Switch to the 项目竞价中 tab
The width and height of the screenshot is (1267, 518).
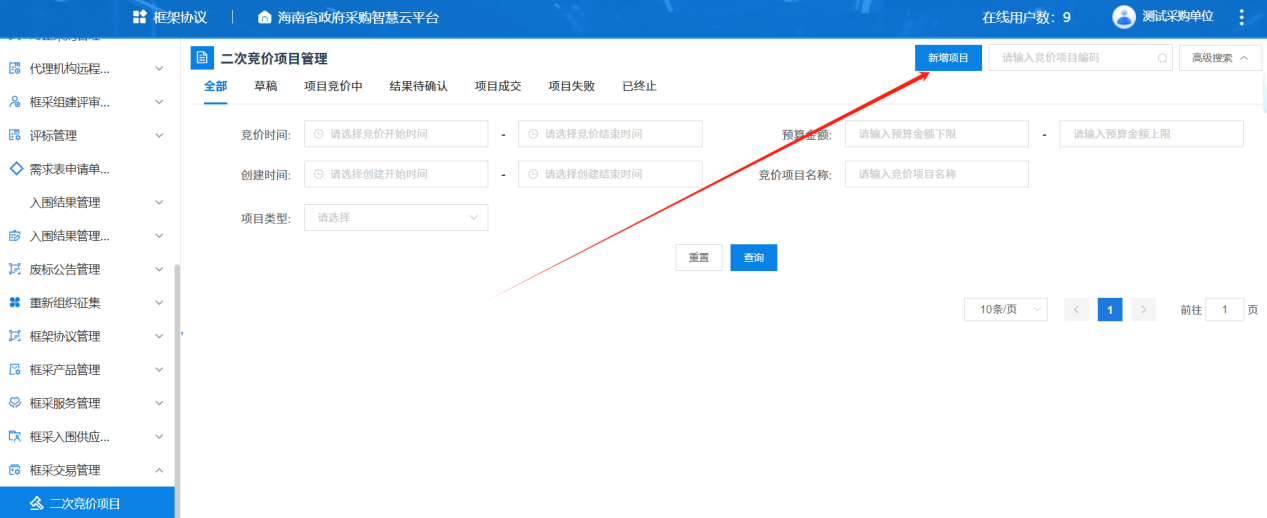coord(333,86)
